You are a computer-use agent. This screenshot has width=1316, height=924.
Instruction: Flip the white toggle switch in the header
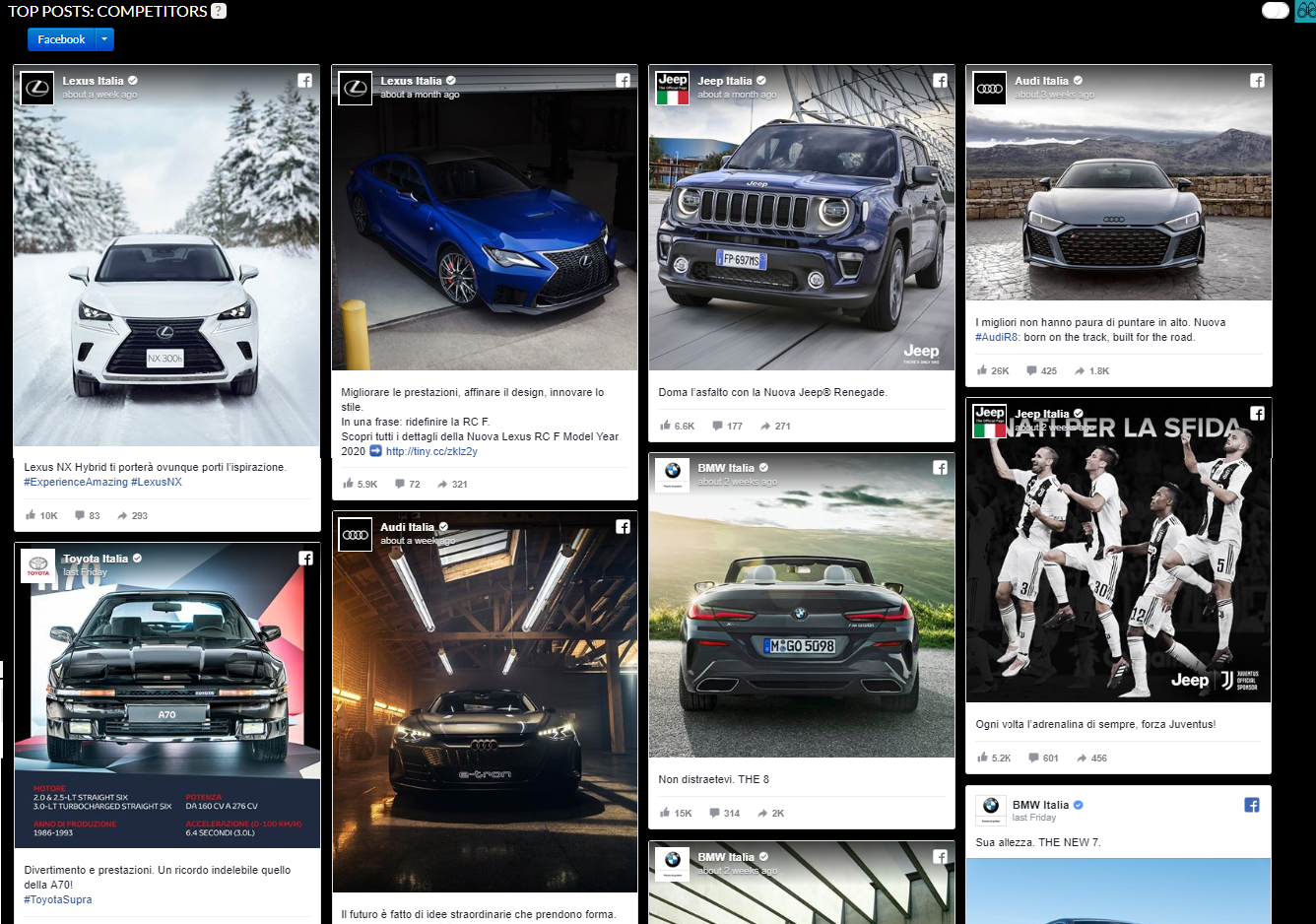coord(1276,11)
